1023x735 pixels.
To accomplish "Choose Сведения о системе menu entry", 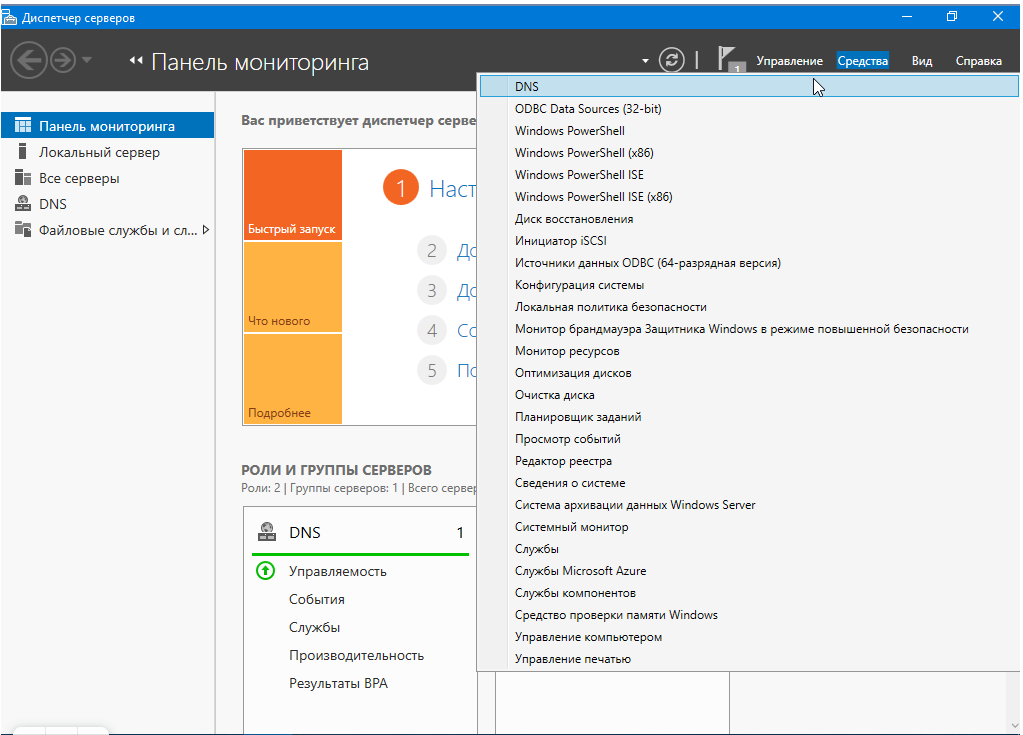I will click(x=749, y=483).
